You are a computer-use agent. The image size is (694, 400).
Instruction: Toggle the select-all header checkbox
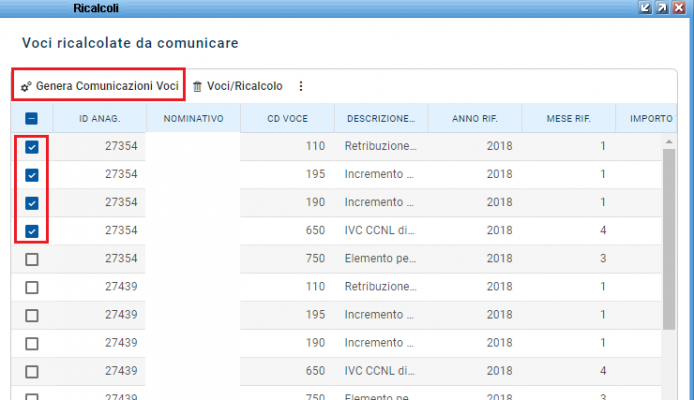(31, 118)
